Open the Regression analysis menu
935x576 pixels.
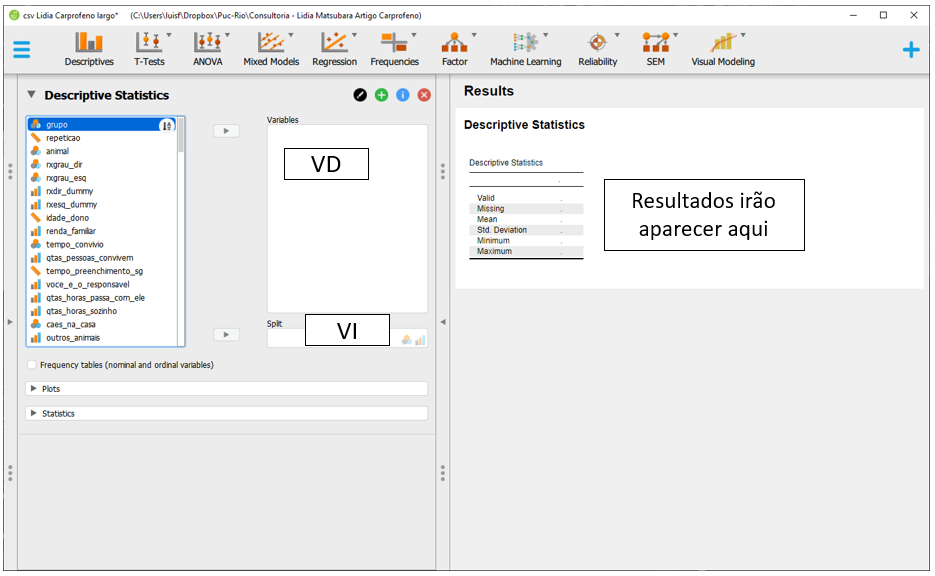[334, 48]
